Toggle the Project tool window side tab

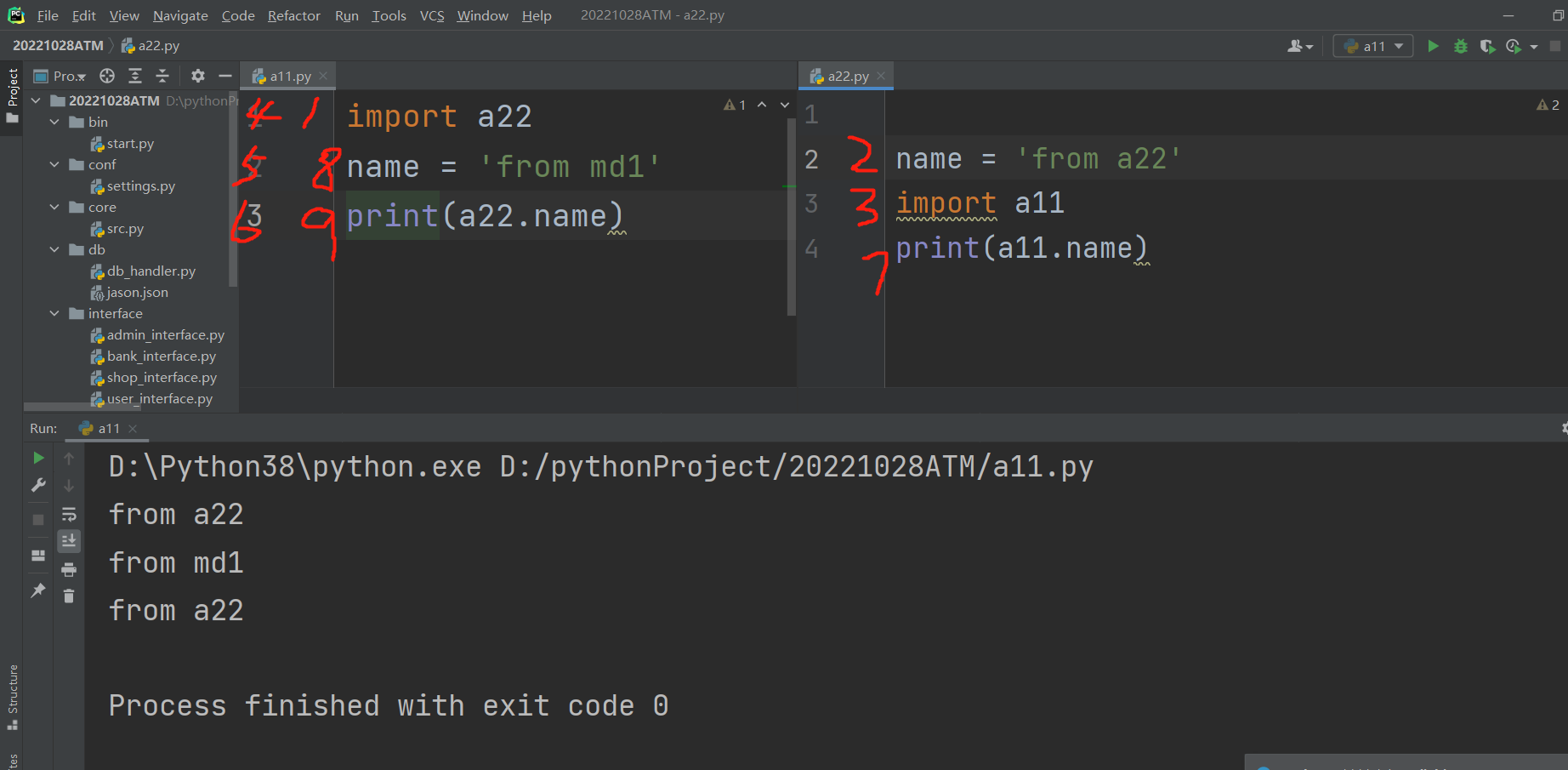[x=12, y=95]
